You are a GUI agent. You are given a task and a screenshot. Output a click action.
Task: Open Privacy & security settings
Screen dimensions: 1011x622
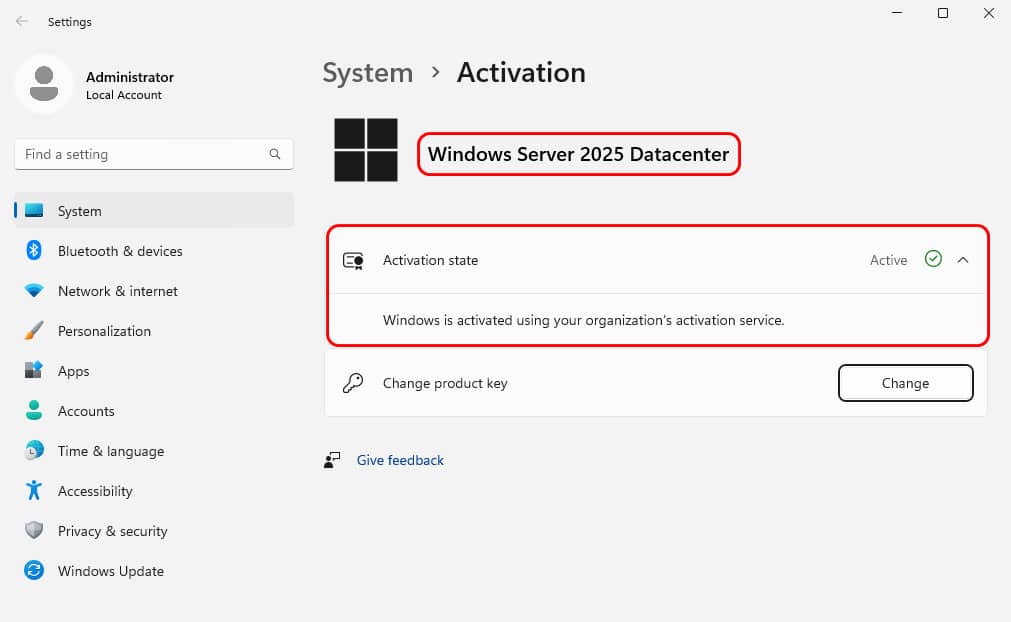point(154,530)
